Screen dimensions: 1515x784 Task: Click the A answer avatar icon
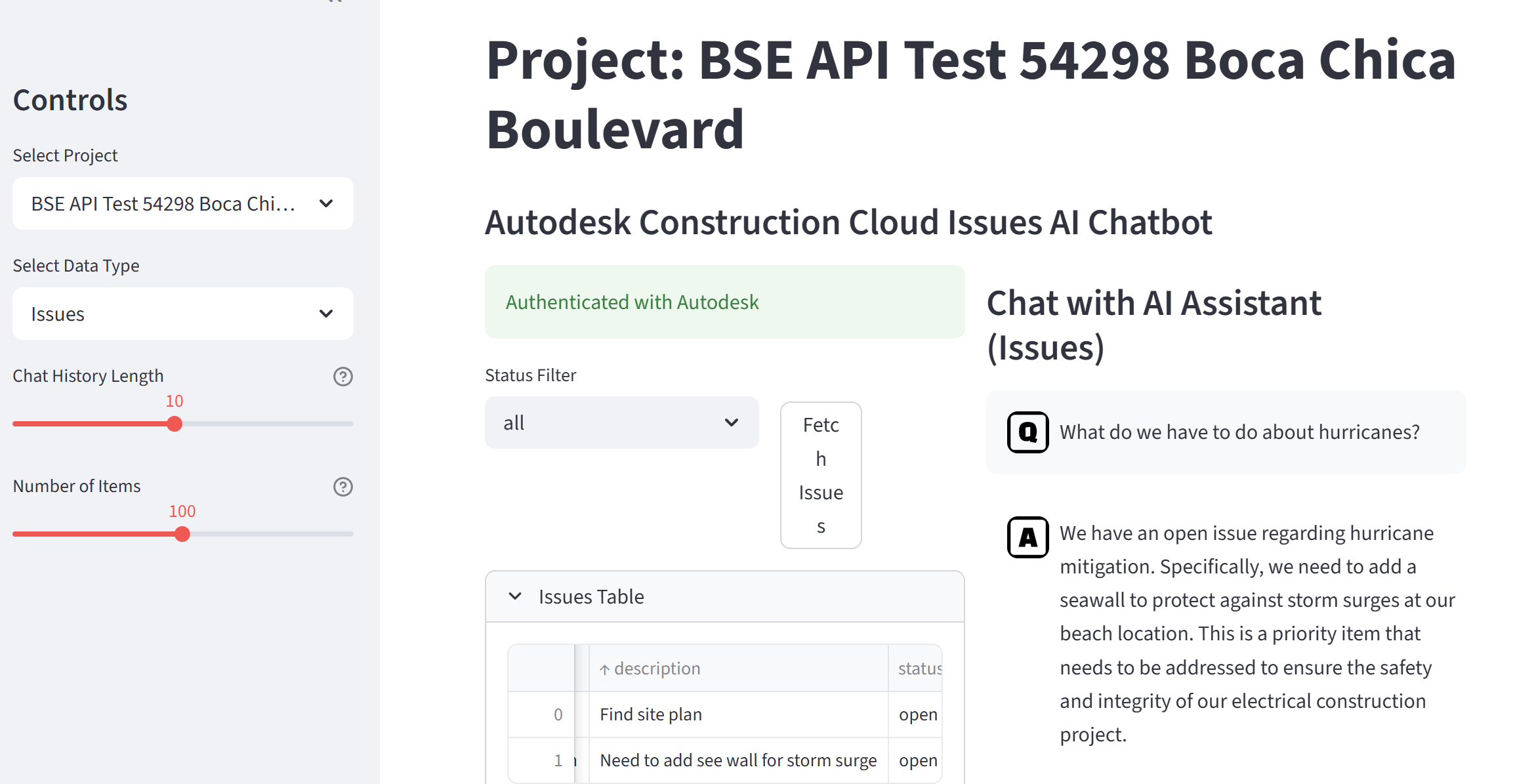1027,537
